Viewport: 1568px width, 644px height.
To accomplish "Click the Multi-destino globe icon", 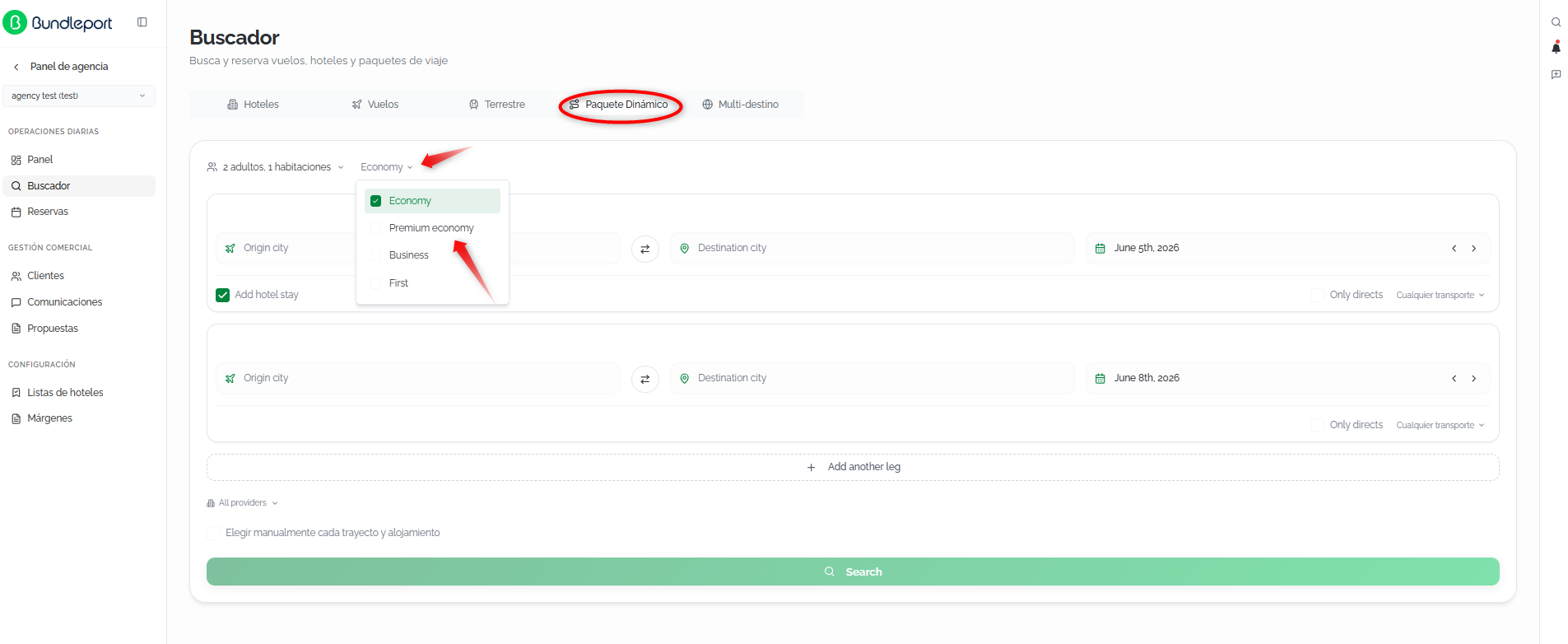I will pos(708,105).
